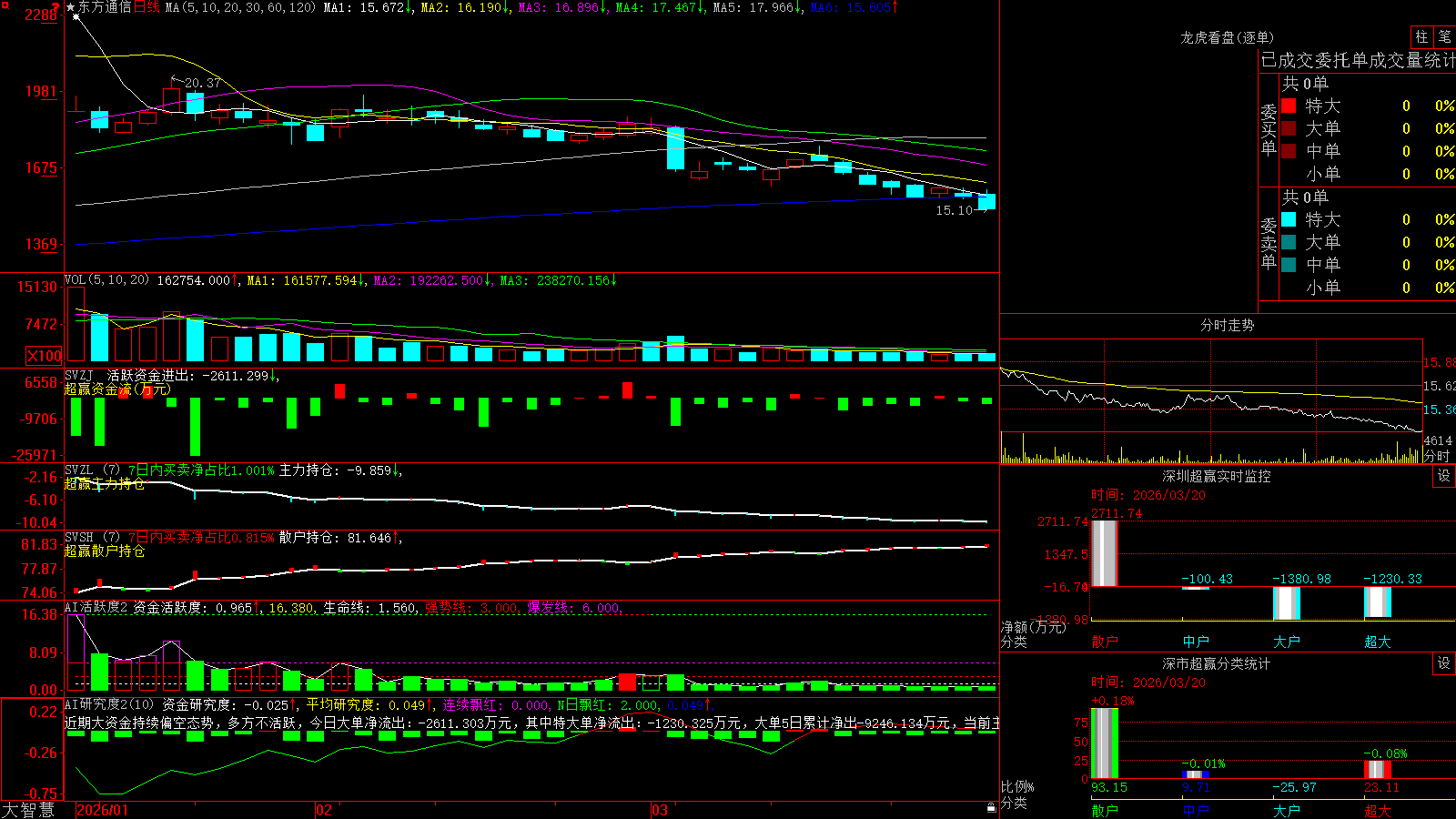Click the 深市超赢分类统计 panel title
Screen dimensions: 1456x819
tap(1216, 663)
